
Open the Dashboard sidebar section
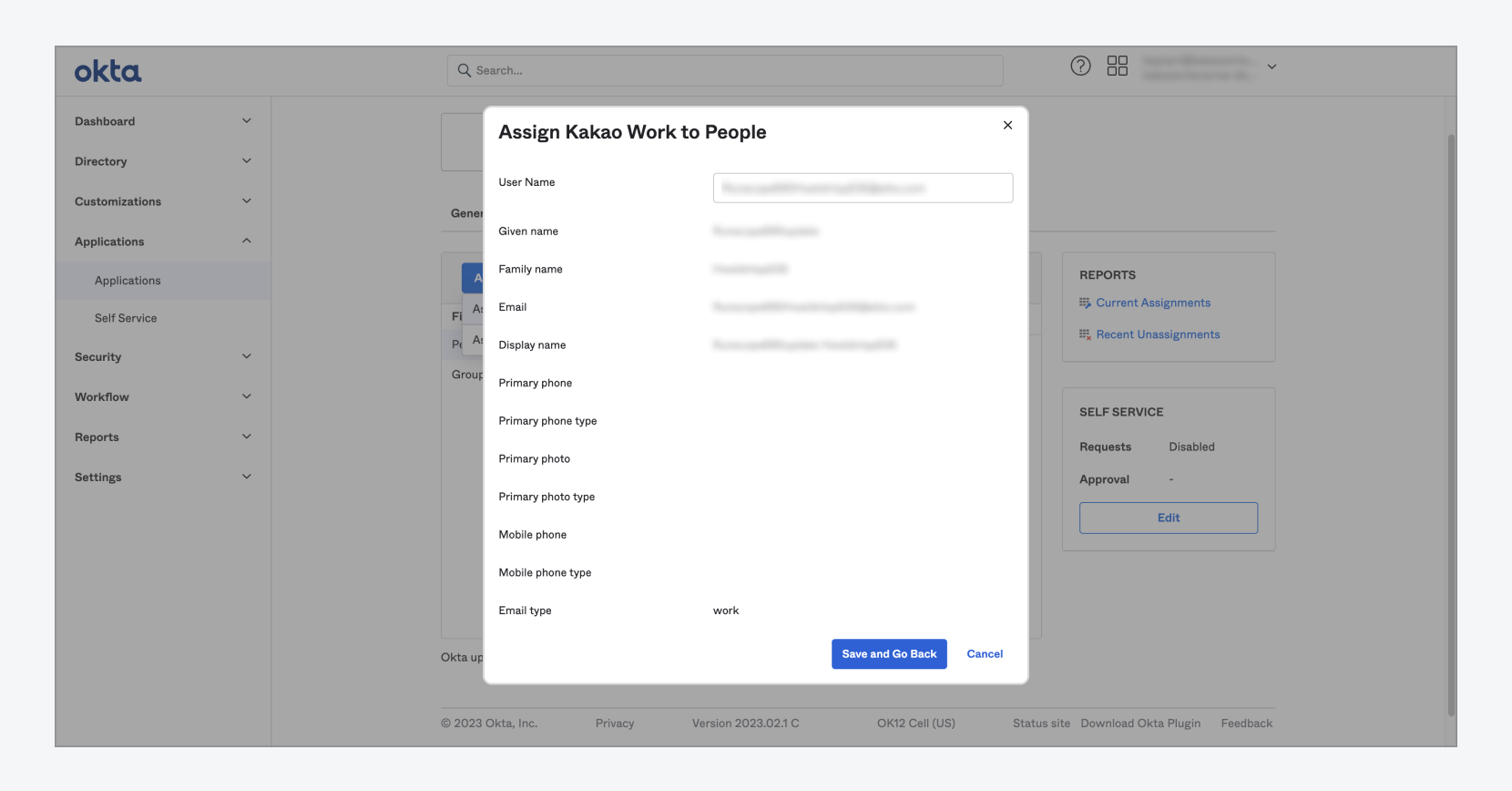pyautogui.click(x=163, y=121)
